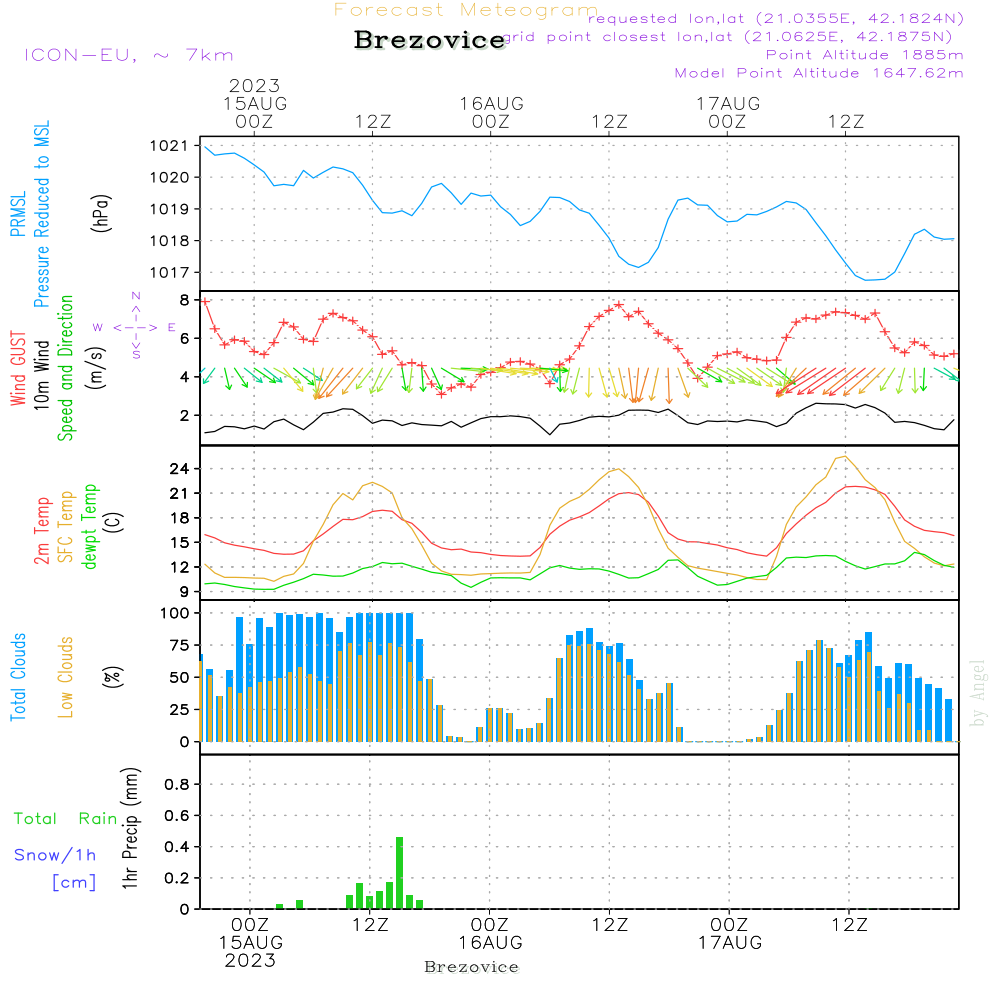Click the 'dewpt Temp' green label
The width and height of the screenshot is (1000, 1000).
coord(89,526)
